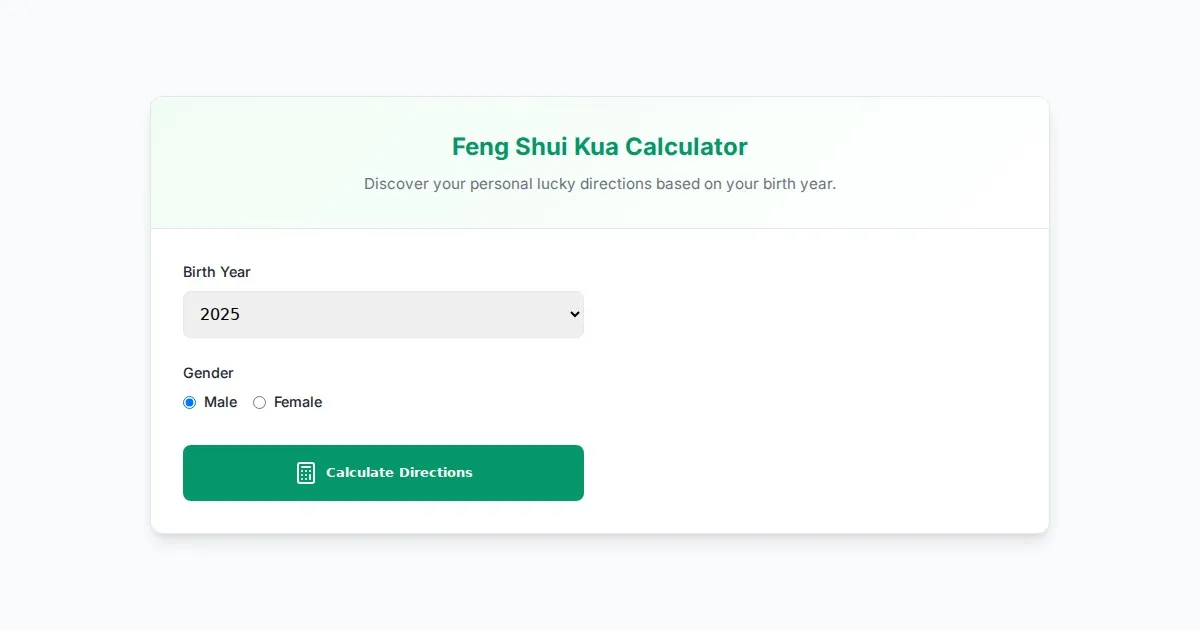The image size is (1200, 630).
Task: Select the Male radio button
Action: point(190,402)
